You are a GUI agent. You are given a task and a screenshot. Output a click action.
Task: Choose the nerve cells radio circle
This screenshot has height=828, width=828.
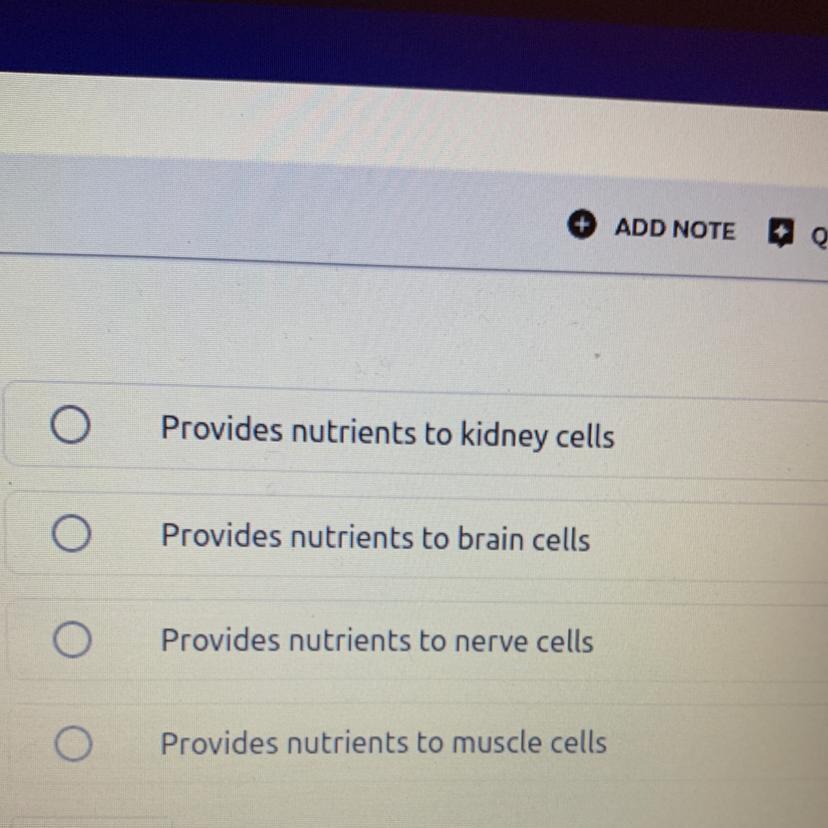click(x=72, y=639)
